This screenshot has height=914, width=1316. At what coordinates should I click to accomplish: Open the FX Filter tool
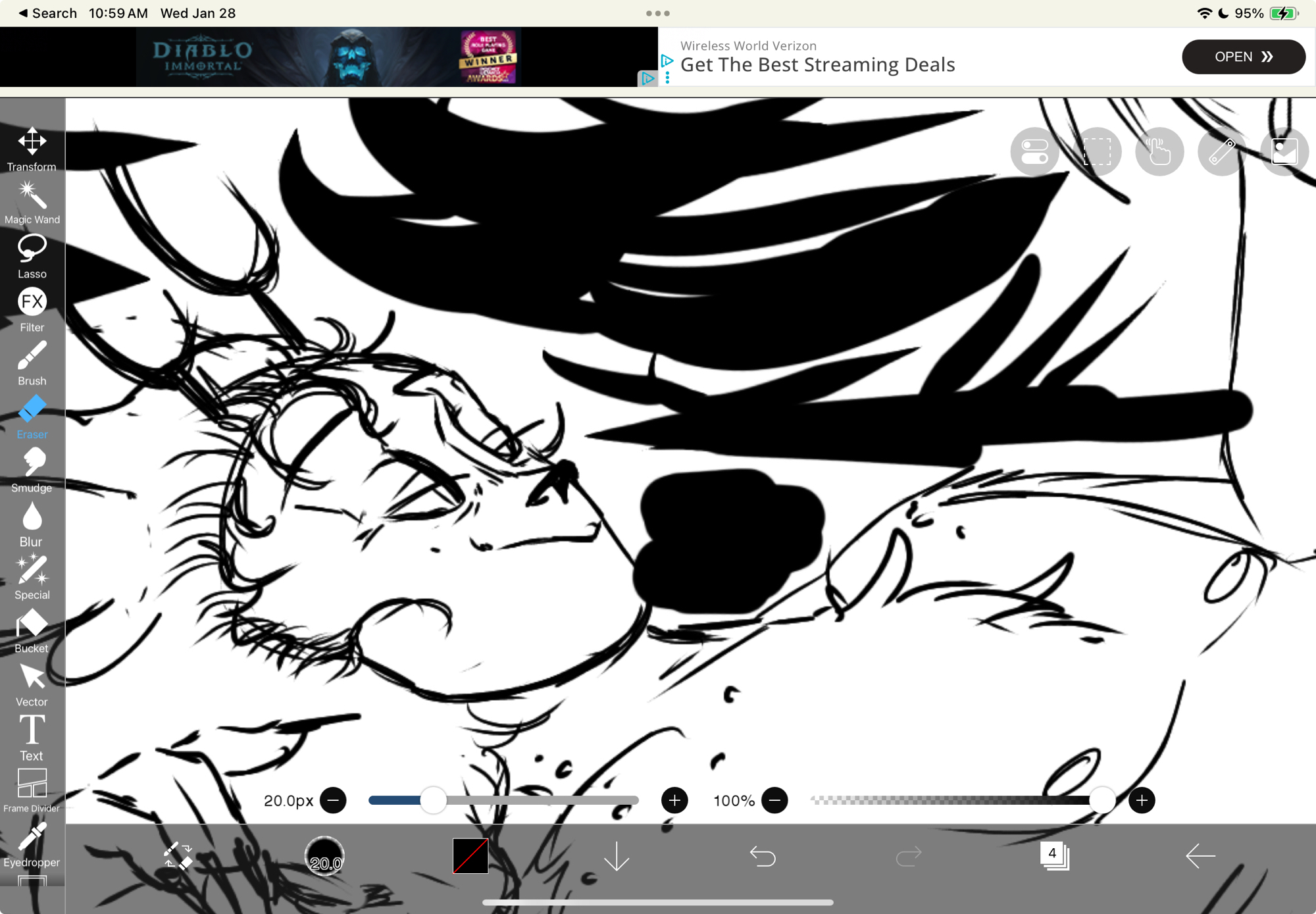[32, 309]
